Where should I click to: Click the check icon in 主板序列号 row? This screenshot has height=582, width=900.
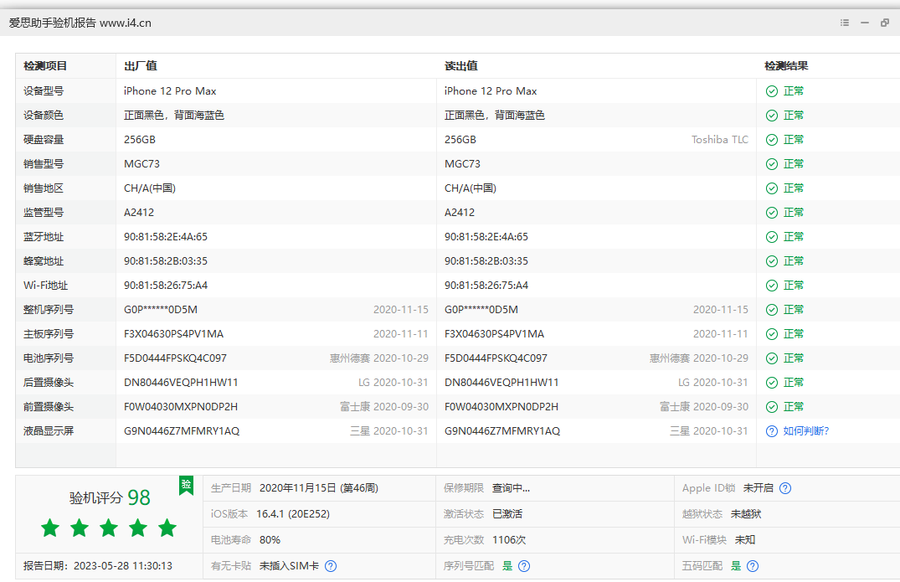pyautogui.click(x=772, y=334)
